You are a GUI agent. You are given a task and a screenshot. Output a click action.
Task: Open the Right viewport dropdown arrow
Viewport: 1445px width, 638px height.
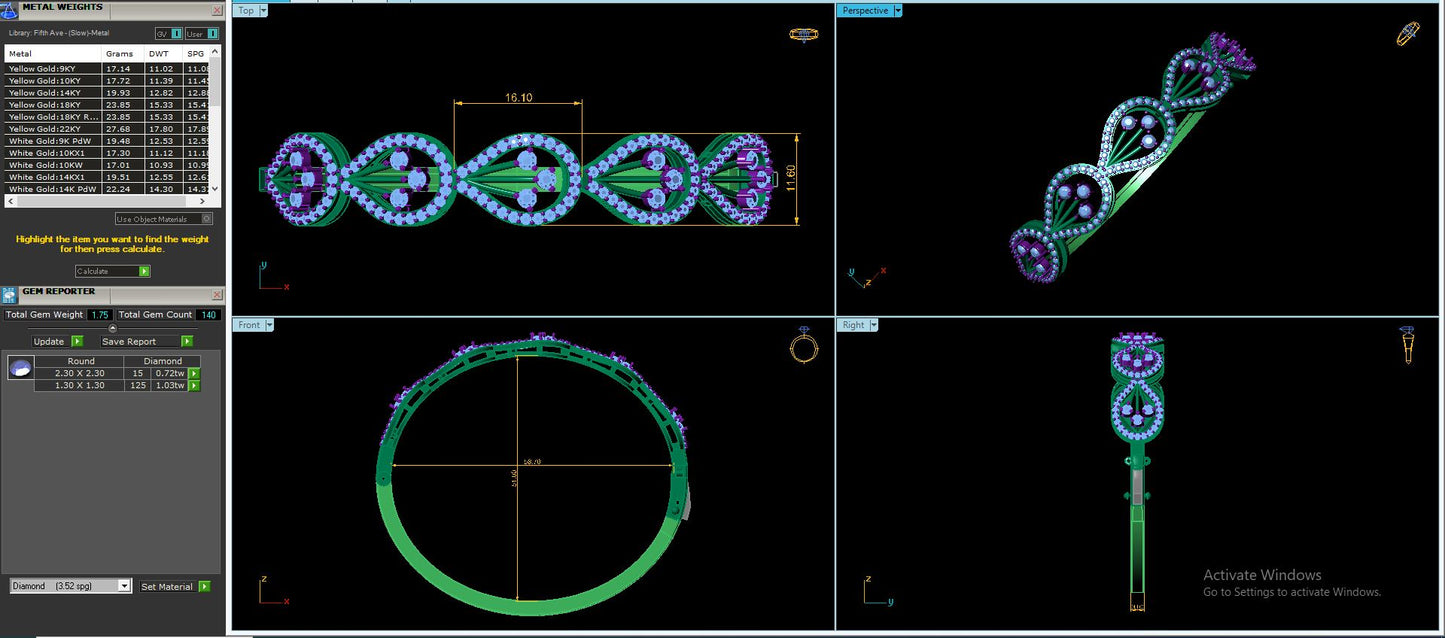tap(875, 325)
